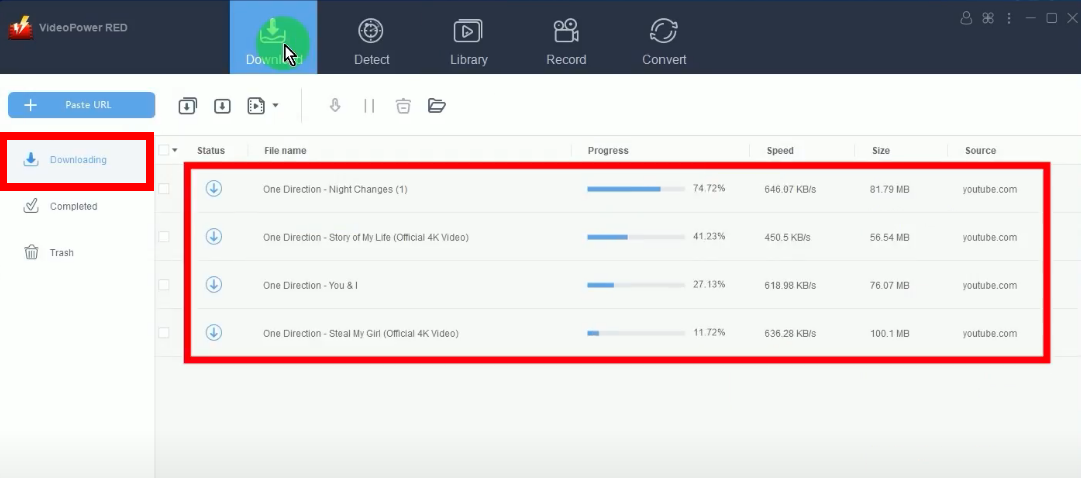Click youtube.com source in You & I row

point(990,286)
